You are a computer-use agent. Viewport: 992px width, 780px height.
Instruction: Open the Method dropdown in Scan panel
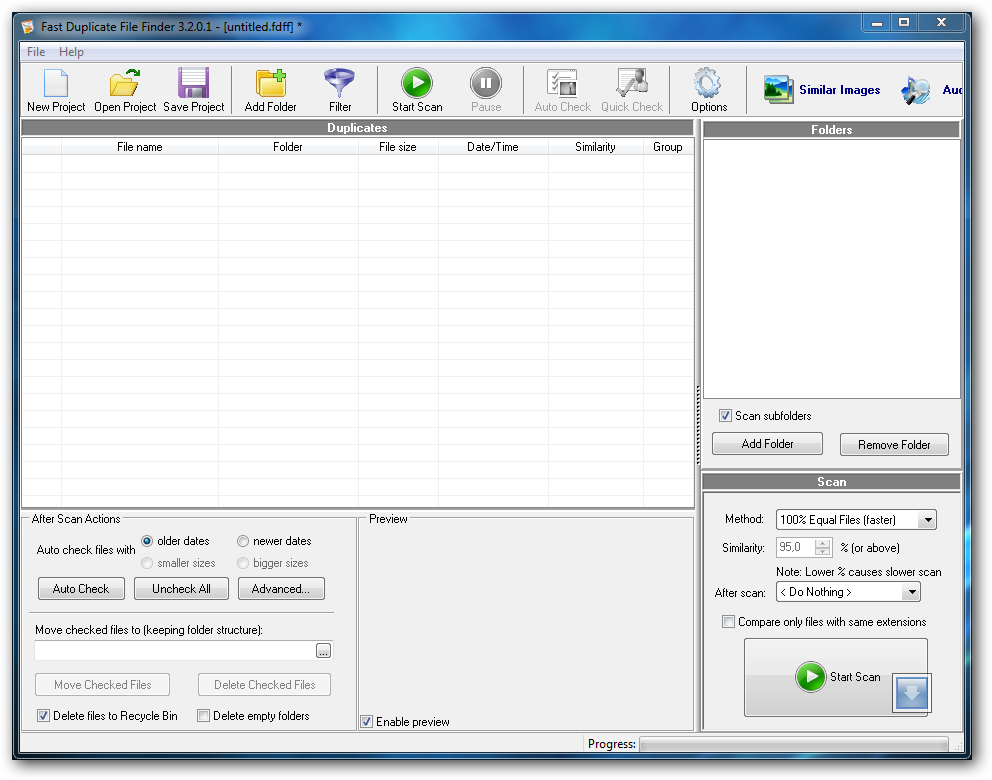(x=928, y=519)
